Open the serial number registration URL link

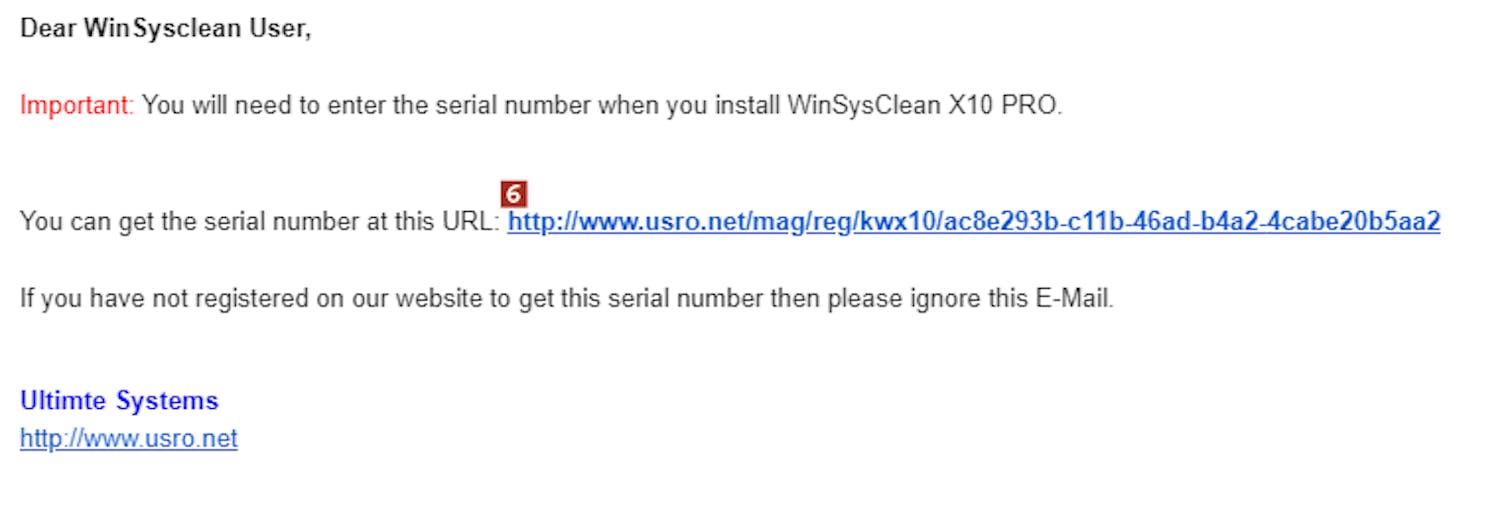click(x=973, y=222)
